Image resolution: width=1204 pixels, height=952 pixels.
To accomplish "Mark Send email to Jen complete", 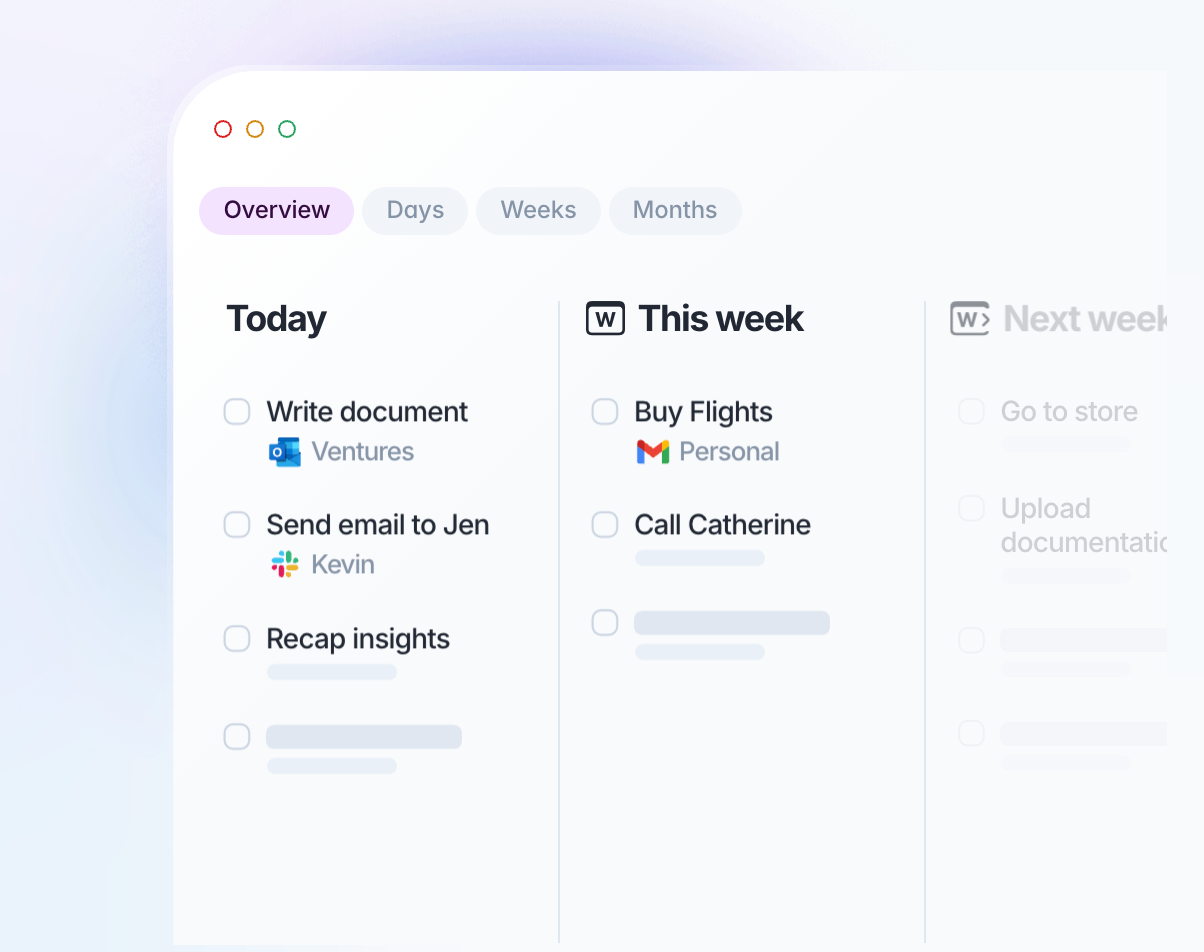I will click(237, 525).
